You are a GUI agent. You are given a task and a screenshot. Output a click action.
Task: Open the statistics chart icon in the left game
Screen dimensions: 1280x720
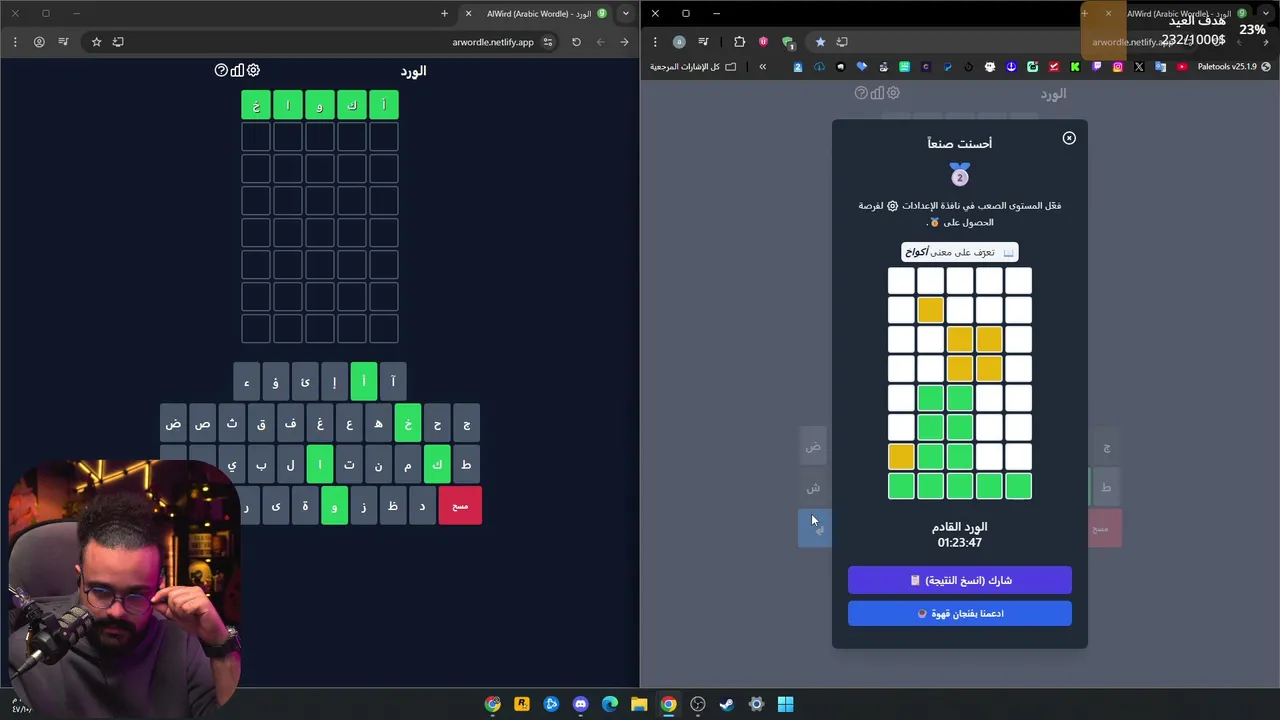tap(237, 70)
